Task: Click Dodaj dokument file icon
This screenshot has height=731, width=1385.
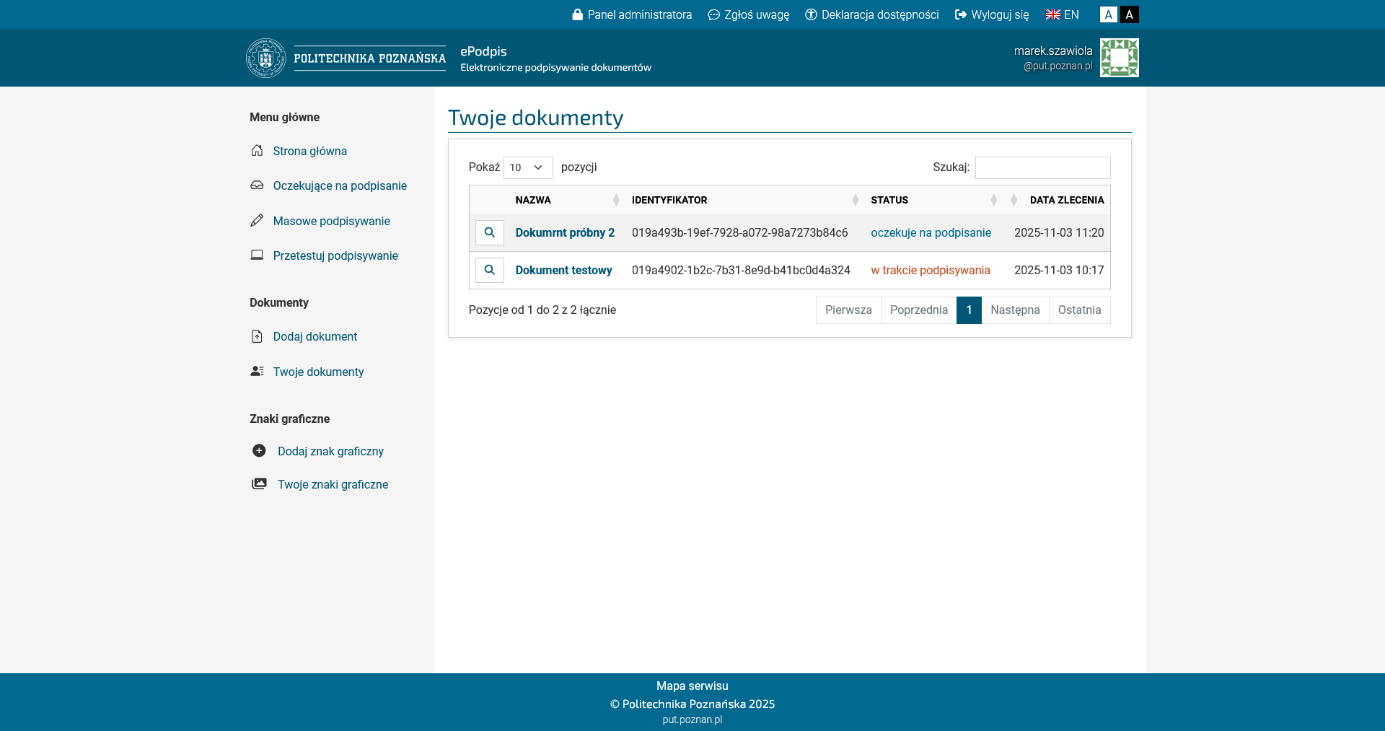Action: (257, 337)
